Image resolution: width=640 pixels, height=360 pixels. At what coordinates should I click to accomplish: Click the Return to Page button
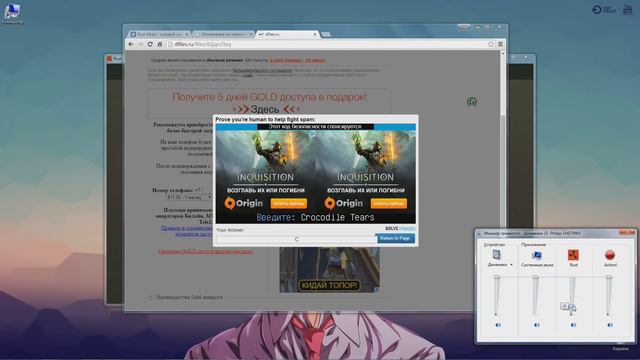point(395,238)
